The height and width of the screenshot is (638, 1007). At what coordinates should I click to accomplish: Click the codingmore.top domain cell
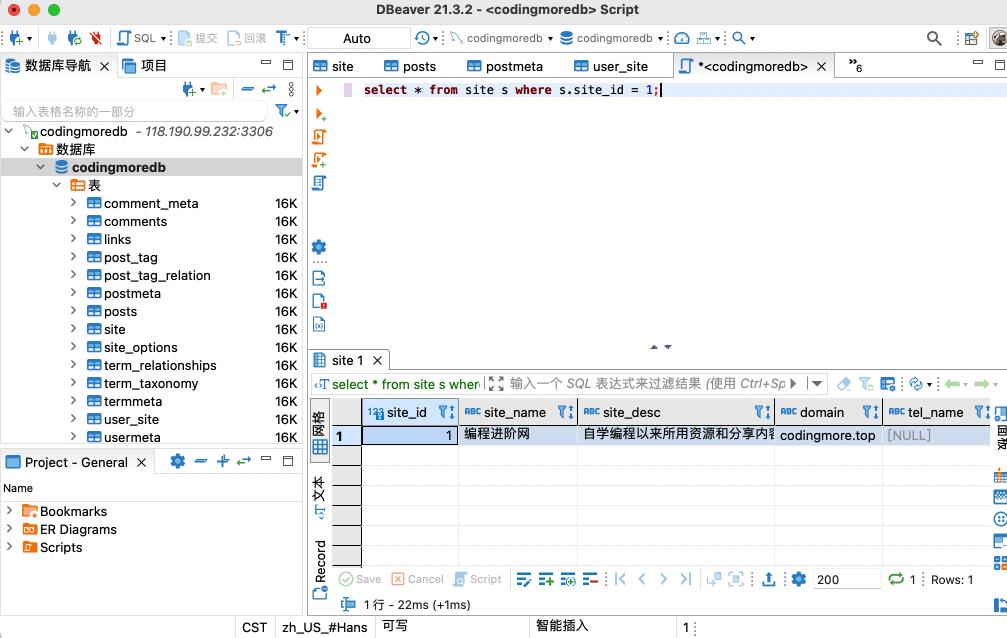(827, 435)
